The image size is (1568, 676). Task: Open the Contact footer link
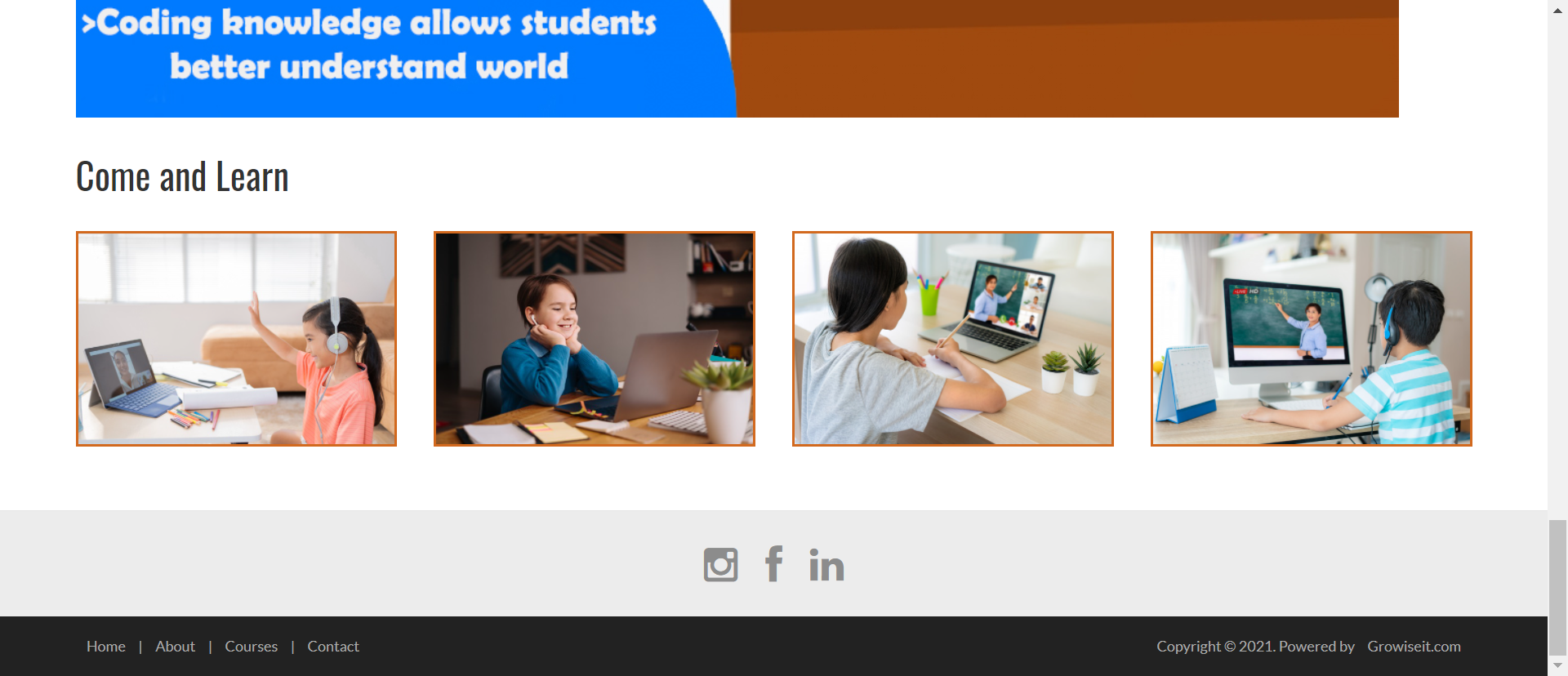pyautogui.click(x=333, y=647)
